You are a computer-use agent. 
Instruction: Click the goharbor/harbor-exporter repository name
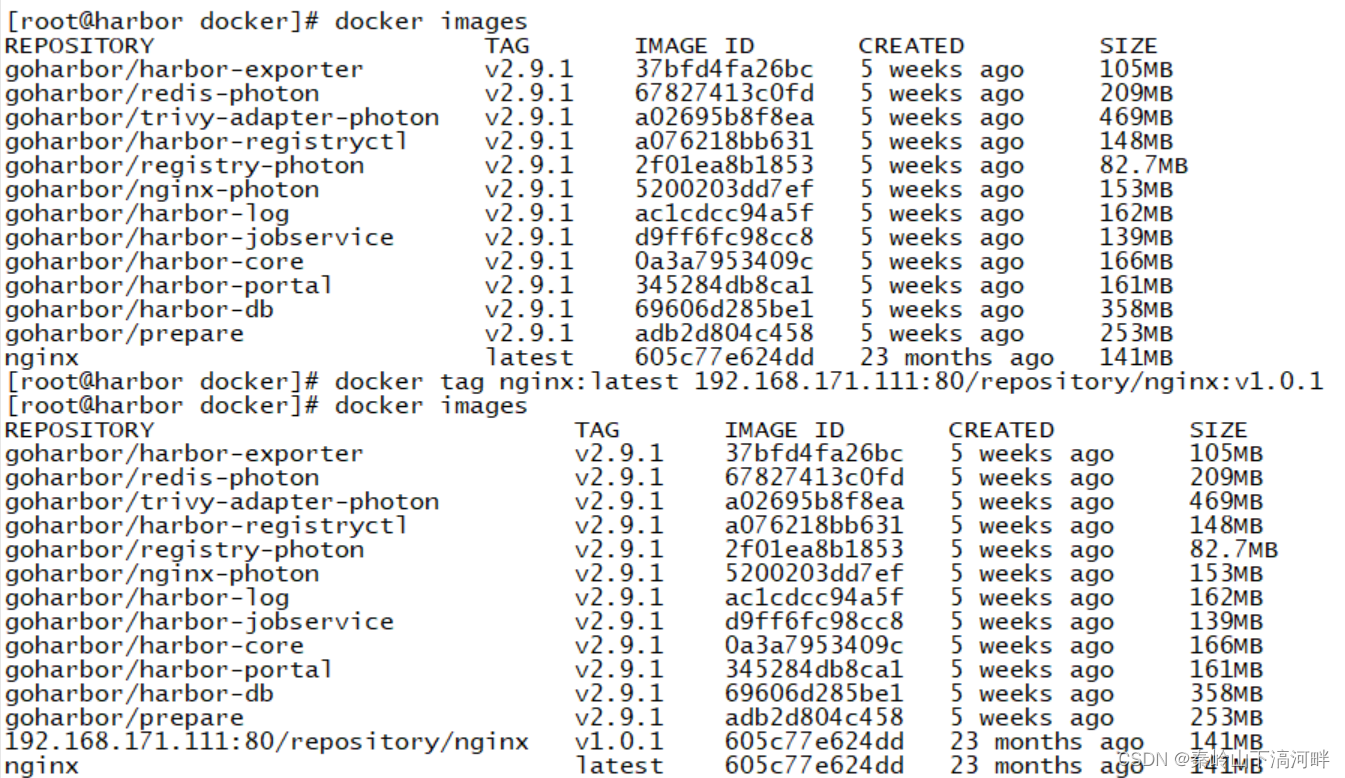click(x=185, y=69)
